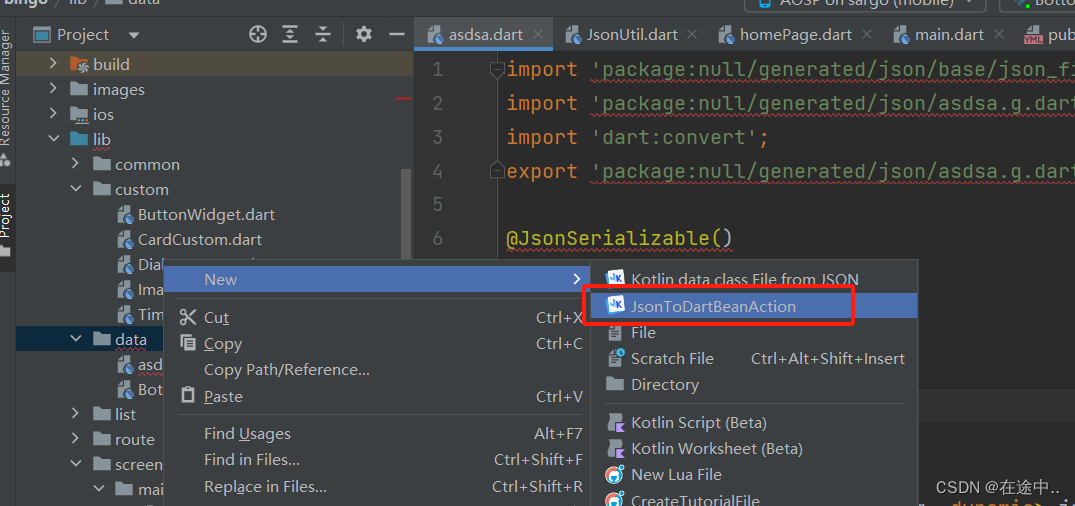Select Kotlin data class File from JSON
The width and height of the screenshot is (1075, 506).
point(754,279)
